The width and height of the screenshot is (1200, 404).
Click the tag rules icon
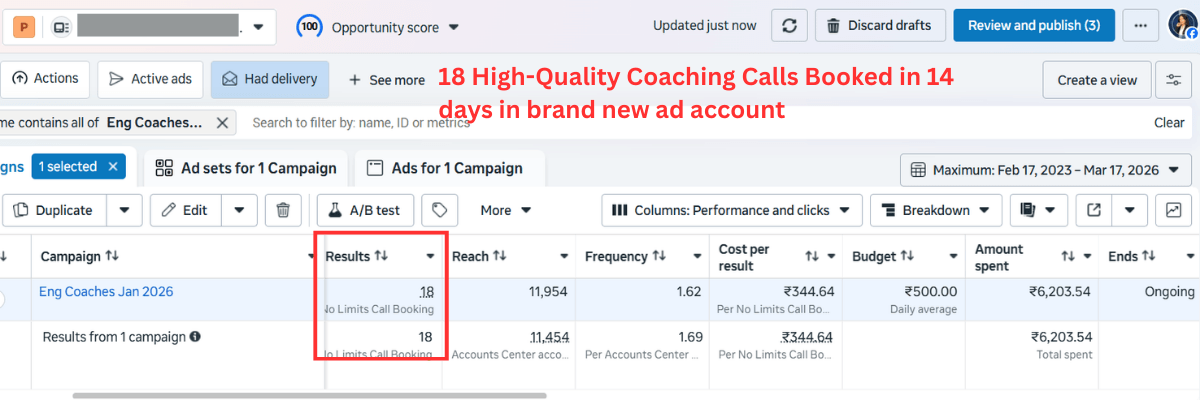click(x=439, y=210)
